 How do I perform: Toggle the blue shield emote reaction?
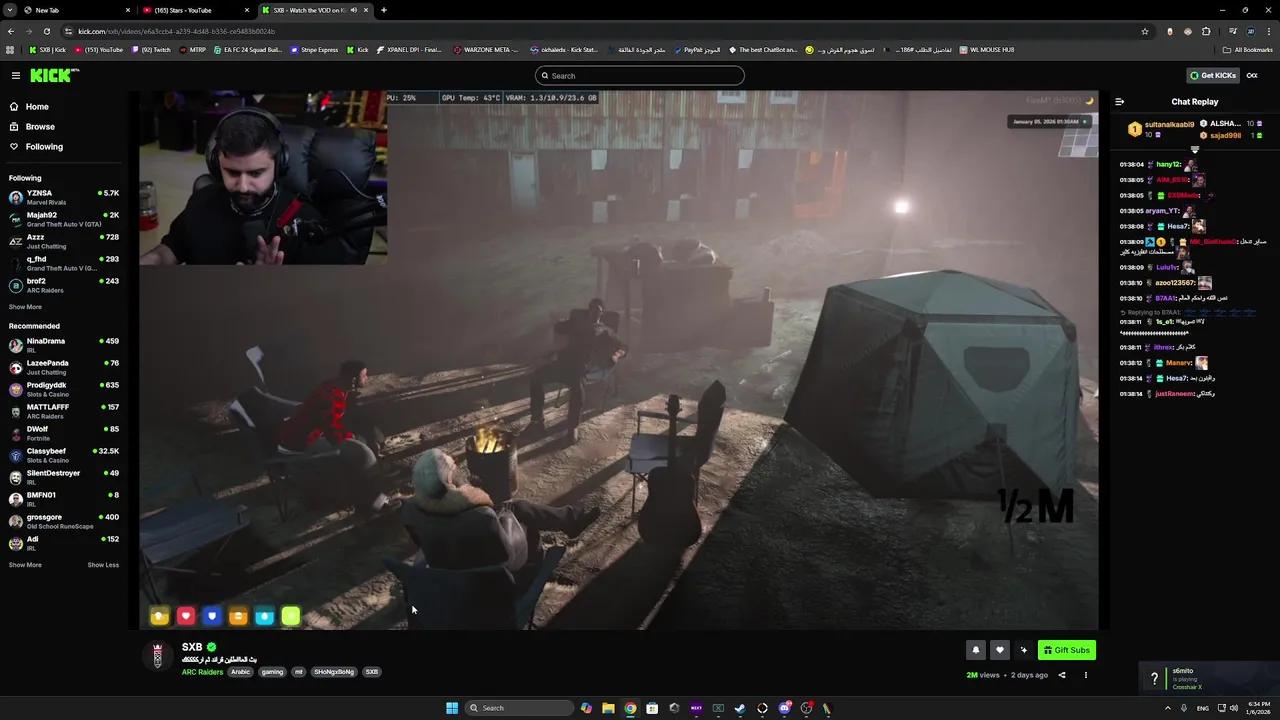(x=211, y=616)
